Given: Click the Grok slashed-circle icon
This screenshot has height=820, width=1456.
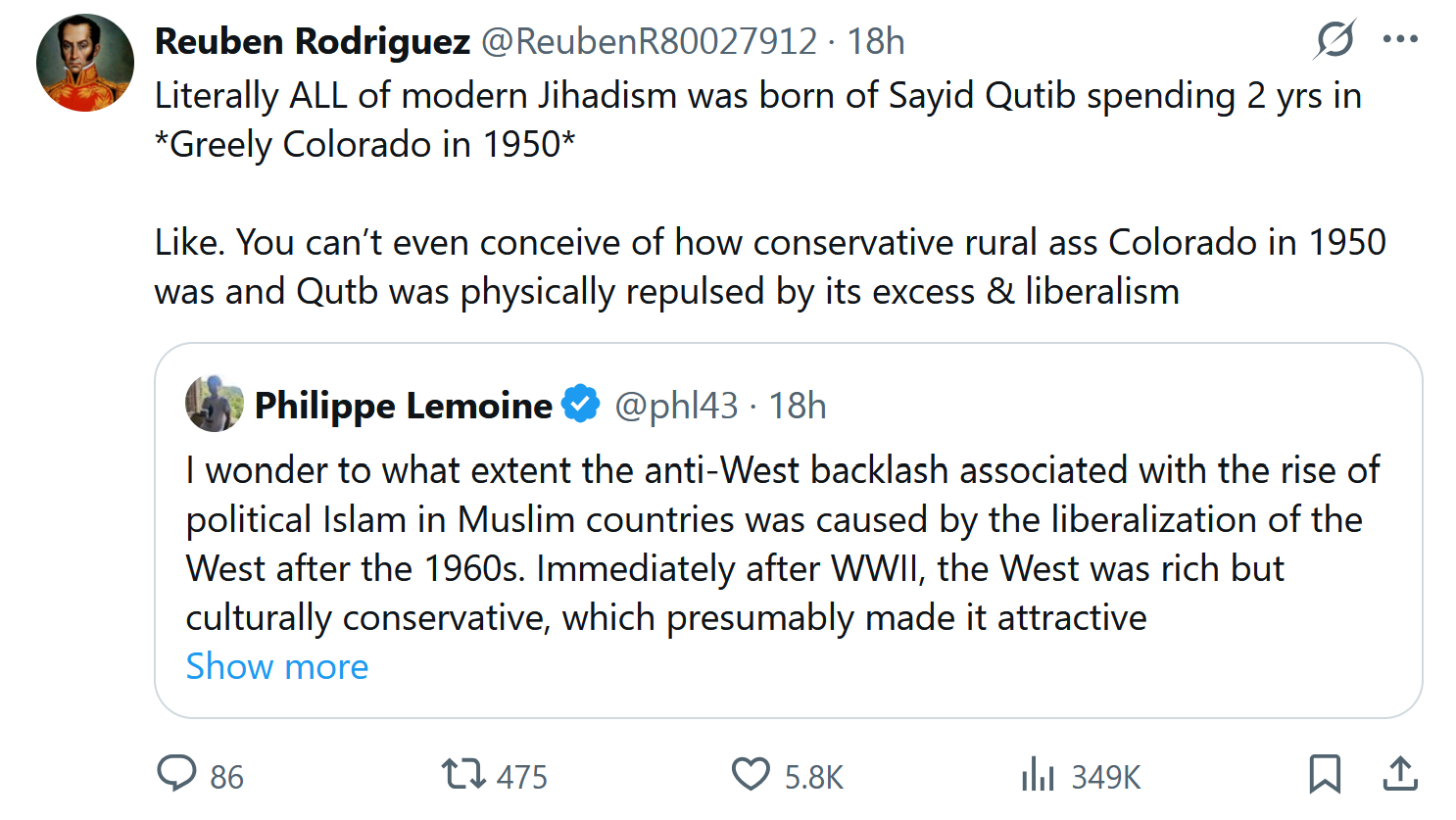Looking at the screenshot, I should click(x=1335, y=39).
